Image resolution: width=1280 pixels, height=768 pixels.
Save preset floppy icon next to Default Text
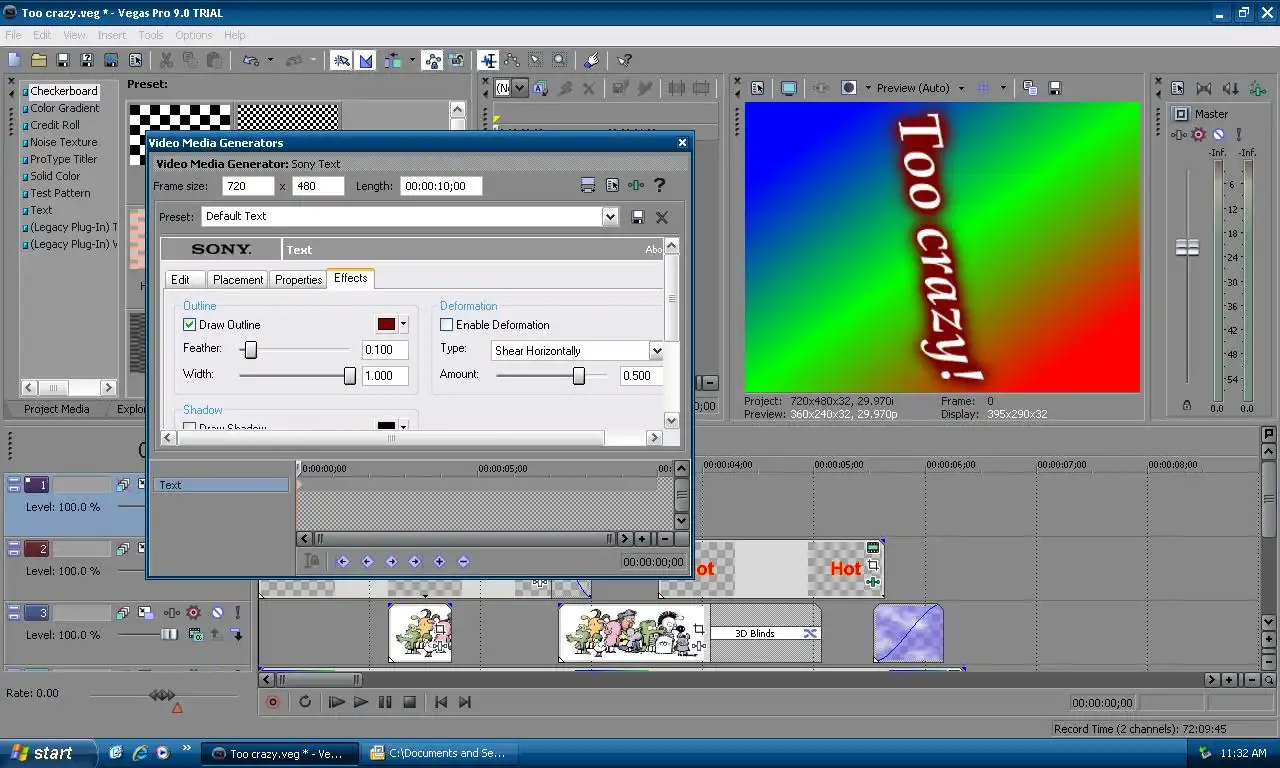638,216
